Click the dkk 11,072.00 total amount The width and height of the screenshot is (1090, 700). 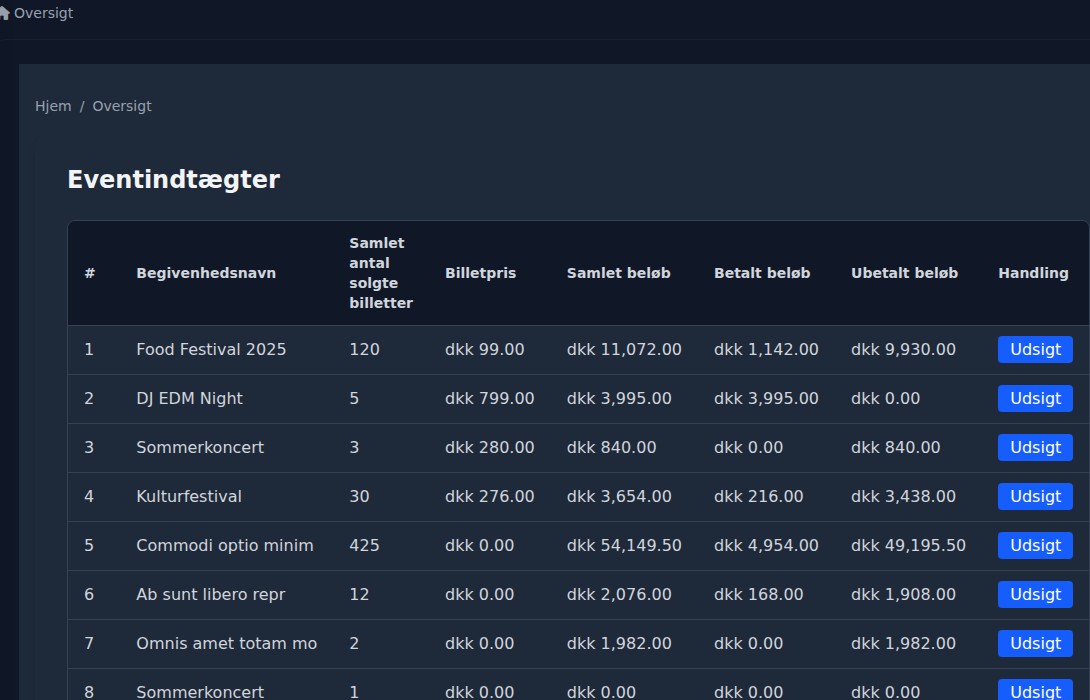tap(624, 350)
